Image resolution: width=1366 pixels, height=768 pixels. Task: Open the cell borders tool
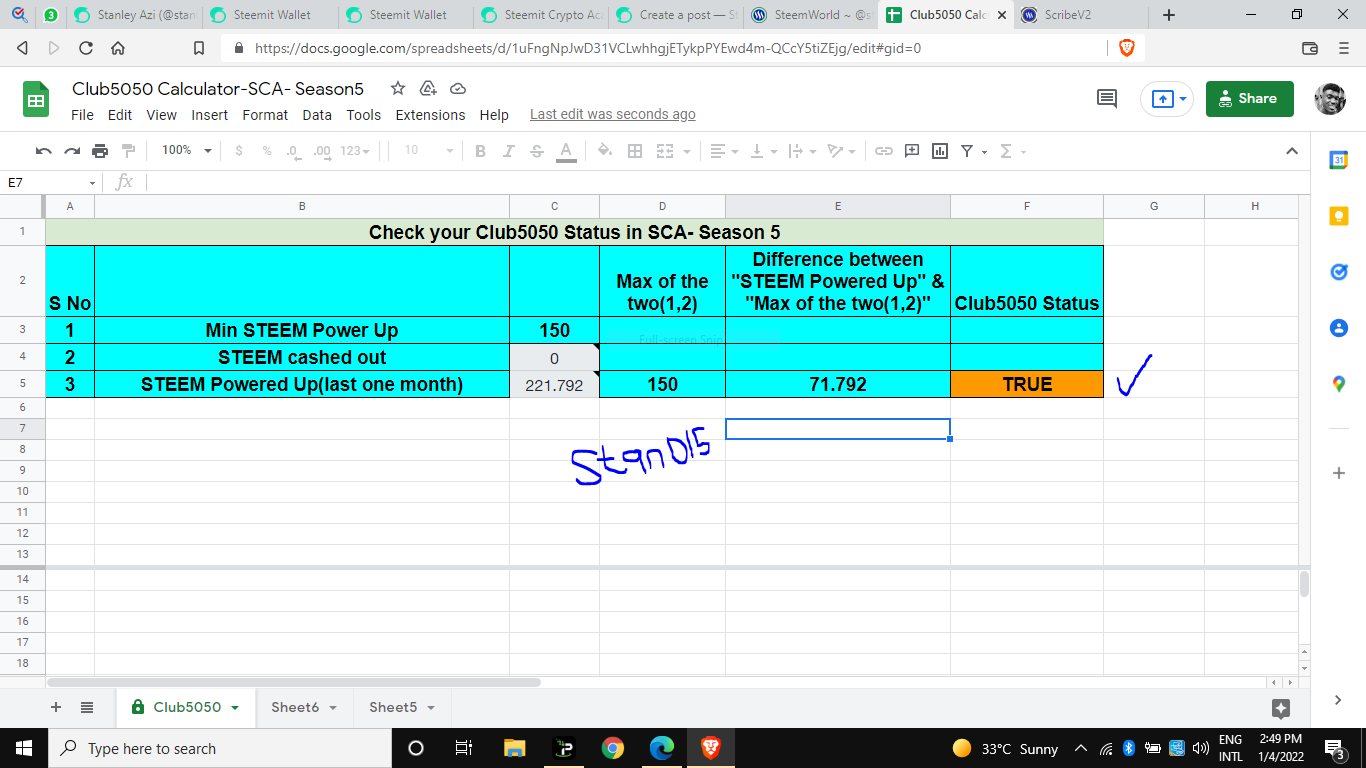(x=634, y=151)
